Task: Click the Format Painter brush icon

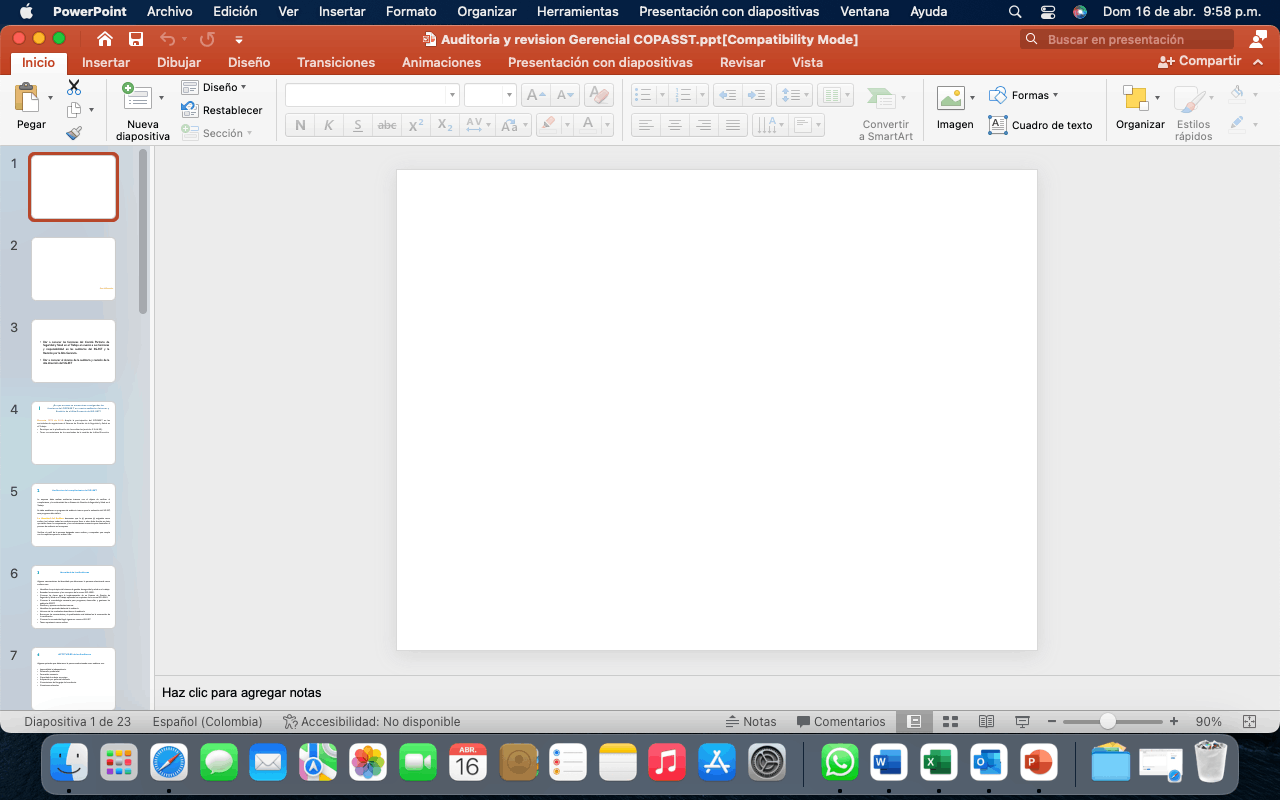Action: 74,133
